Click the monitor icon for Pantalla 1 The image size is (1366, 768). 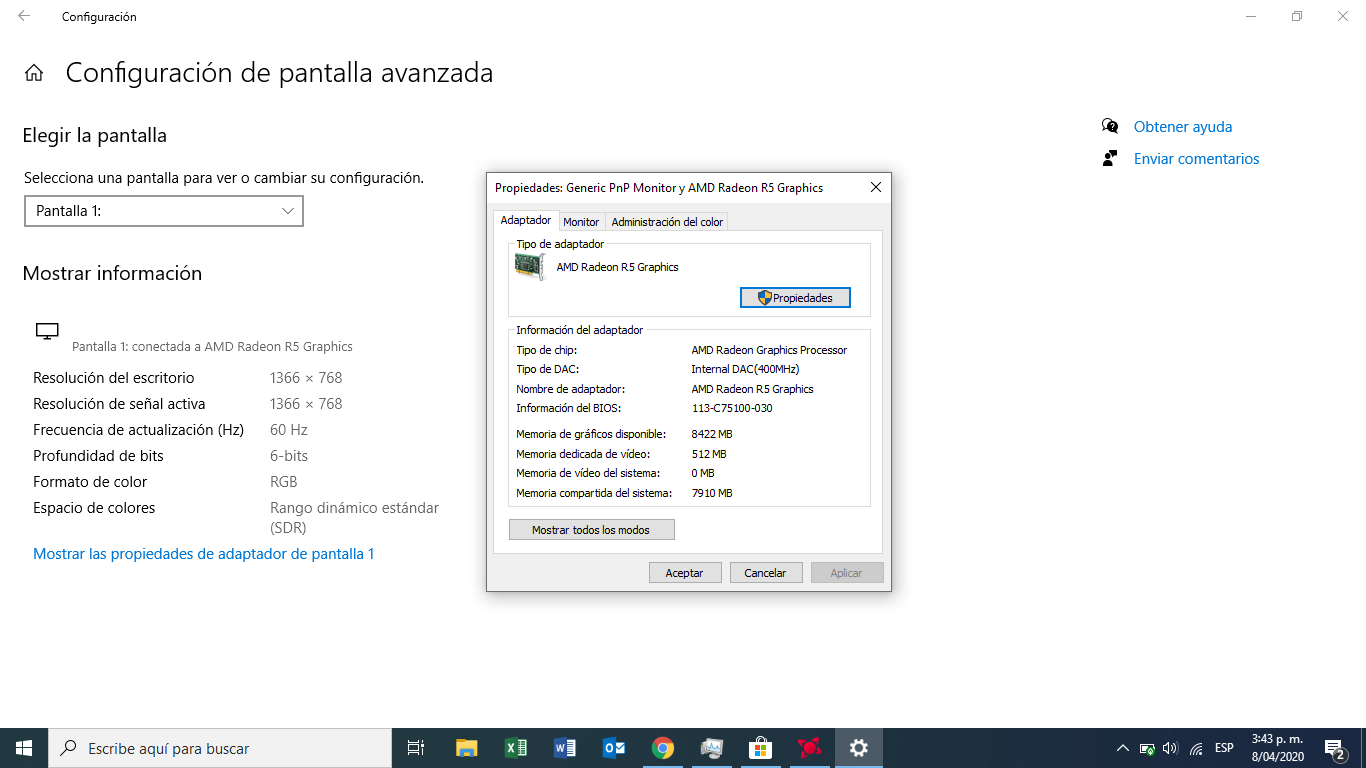(47, 332)
